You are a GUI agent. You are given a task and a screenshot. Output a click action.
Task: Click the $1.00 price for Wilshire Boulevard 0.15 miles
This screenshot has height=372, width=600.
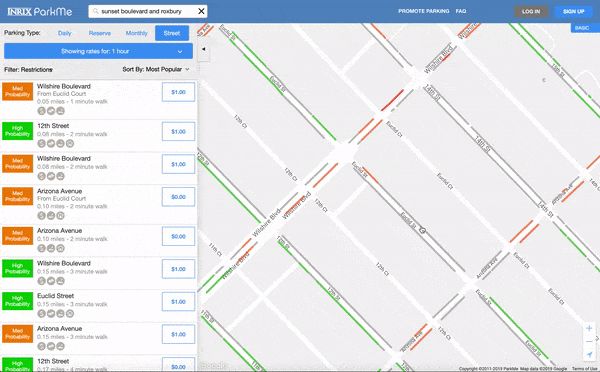178,269
